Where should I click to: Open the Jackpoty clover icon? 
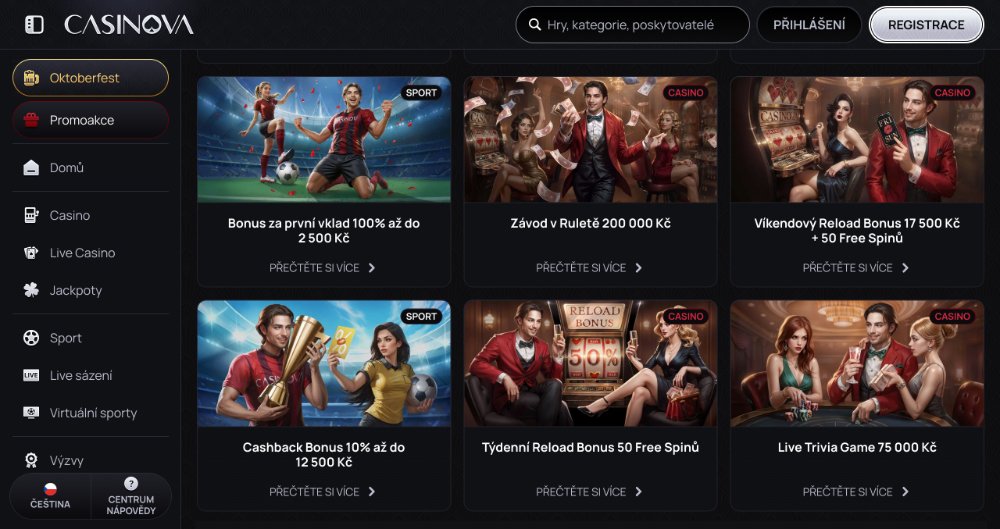point(31,290)
